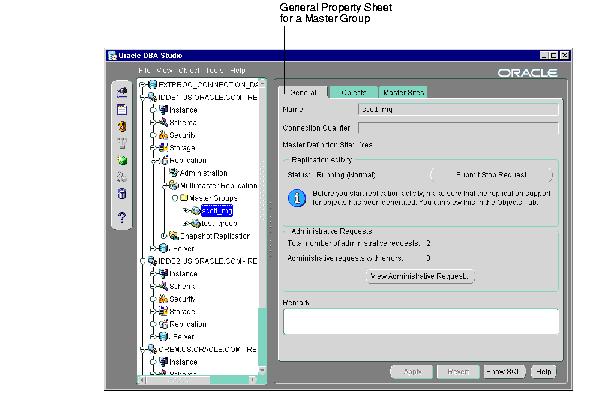The width and height of the screenshot is (600, 400).
Task: Expand the Storage node in first database
Action: [151, 146]
